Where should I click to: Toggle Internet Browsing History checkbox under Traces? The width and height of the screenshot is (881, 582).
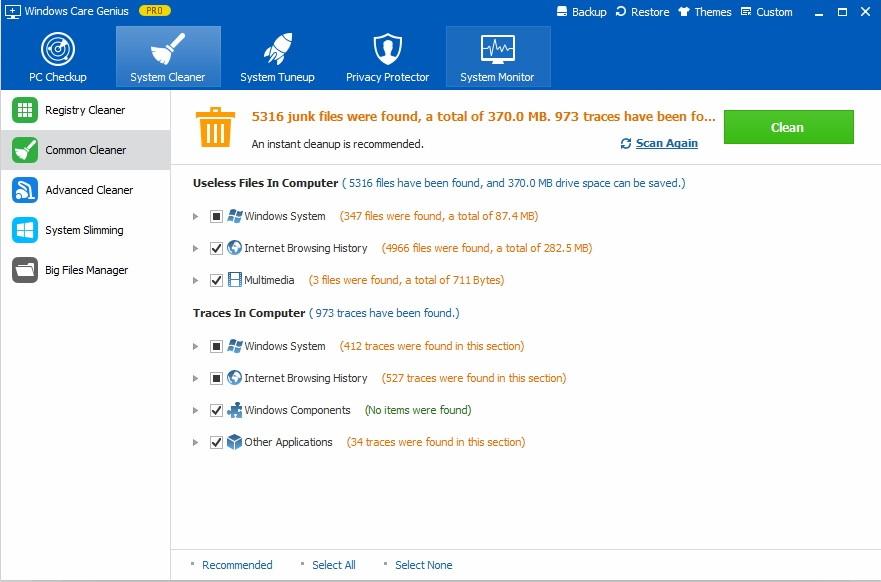click(x=216, y=378)
